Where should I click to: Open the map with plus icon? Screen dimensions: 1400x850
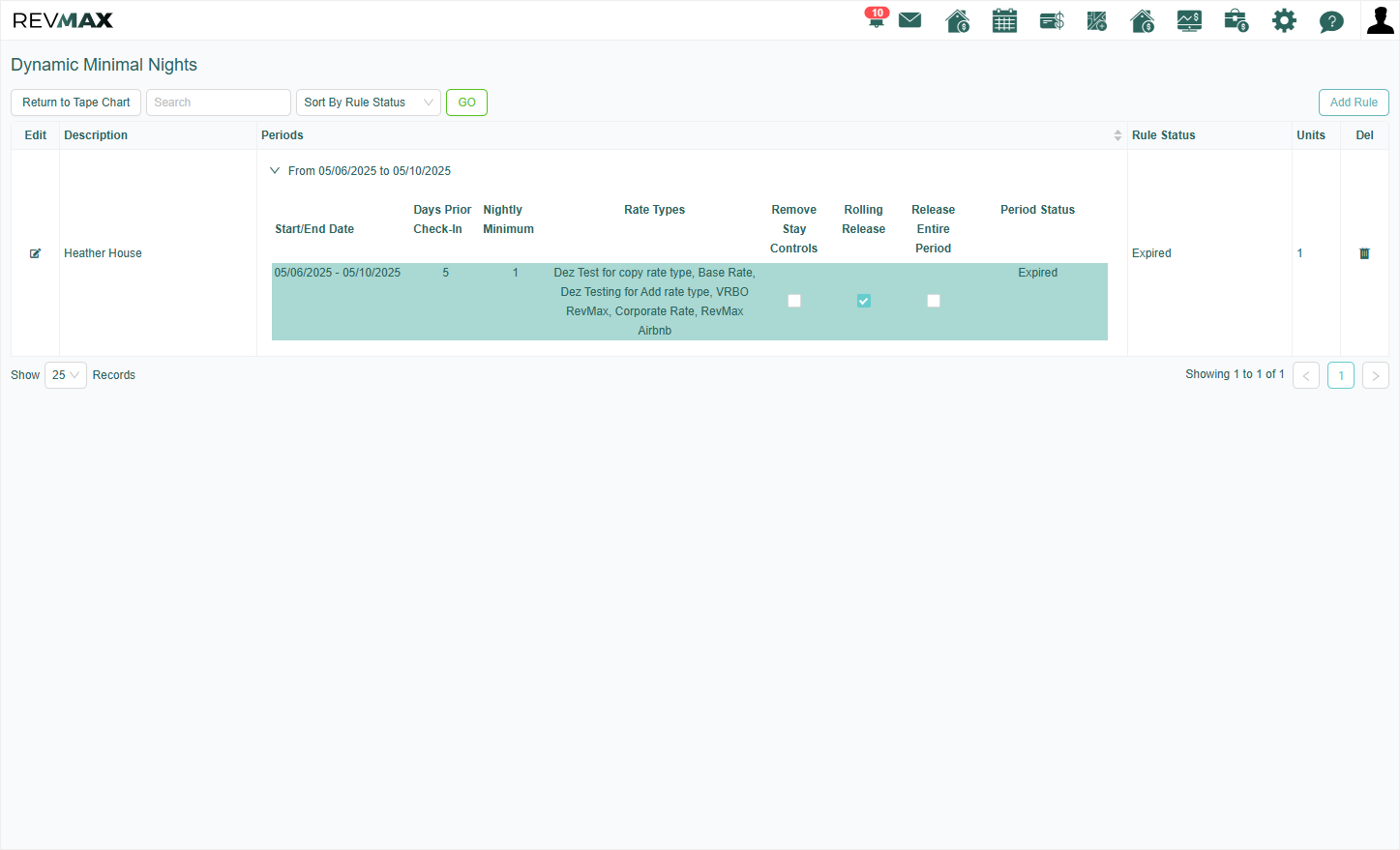pos(1096,20)
